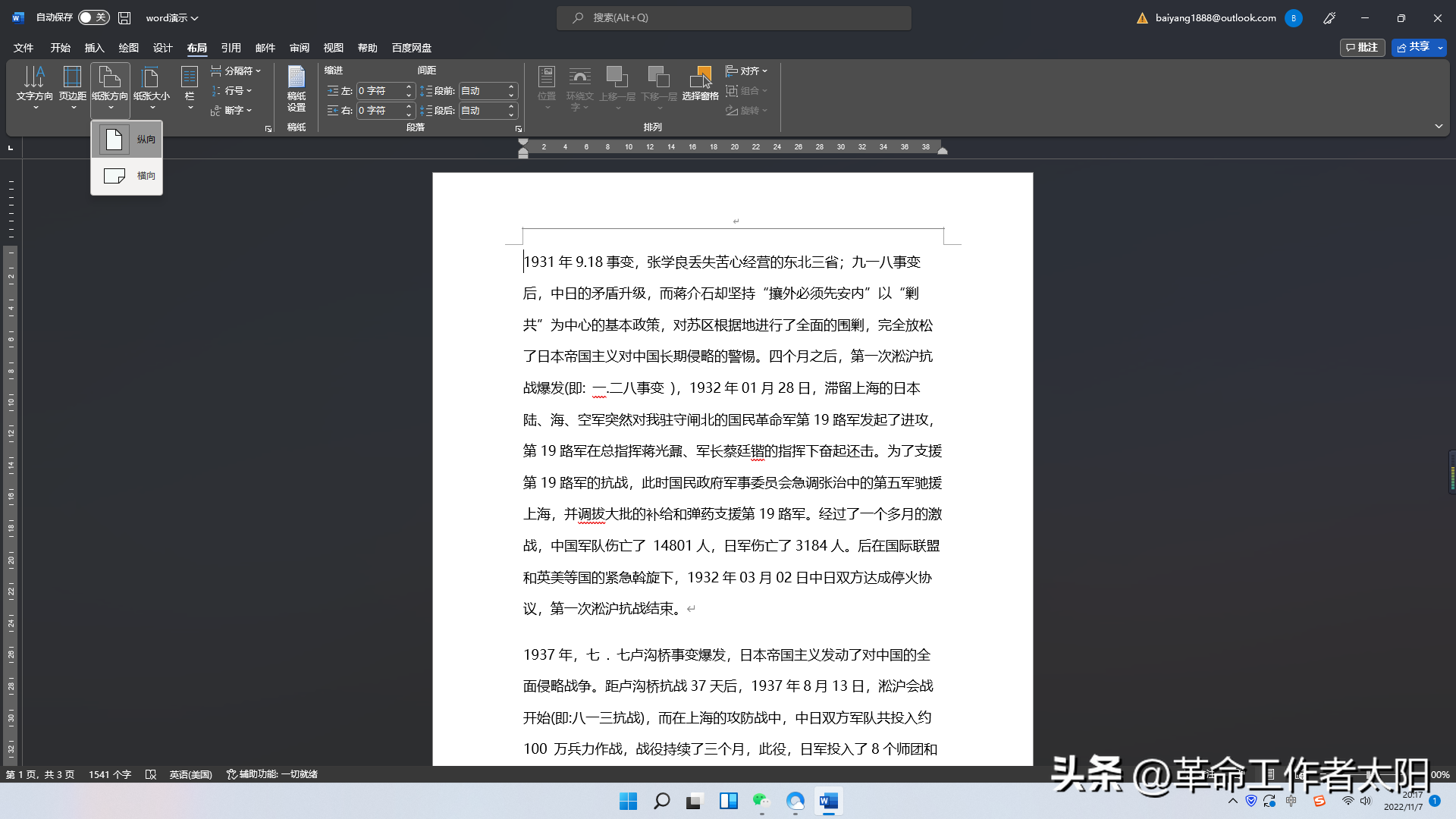Click the 共享 share button

tap(1414, 47)
